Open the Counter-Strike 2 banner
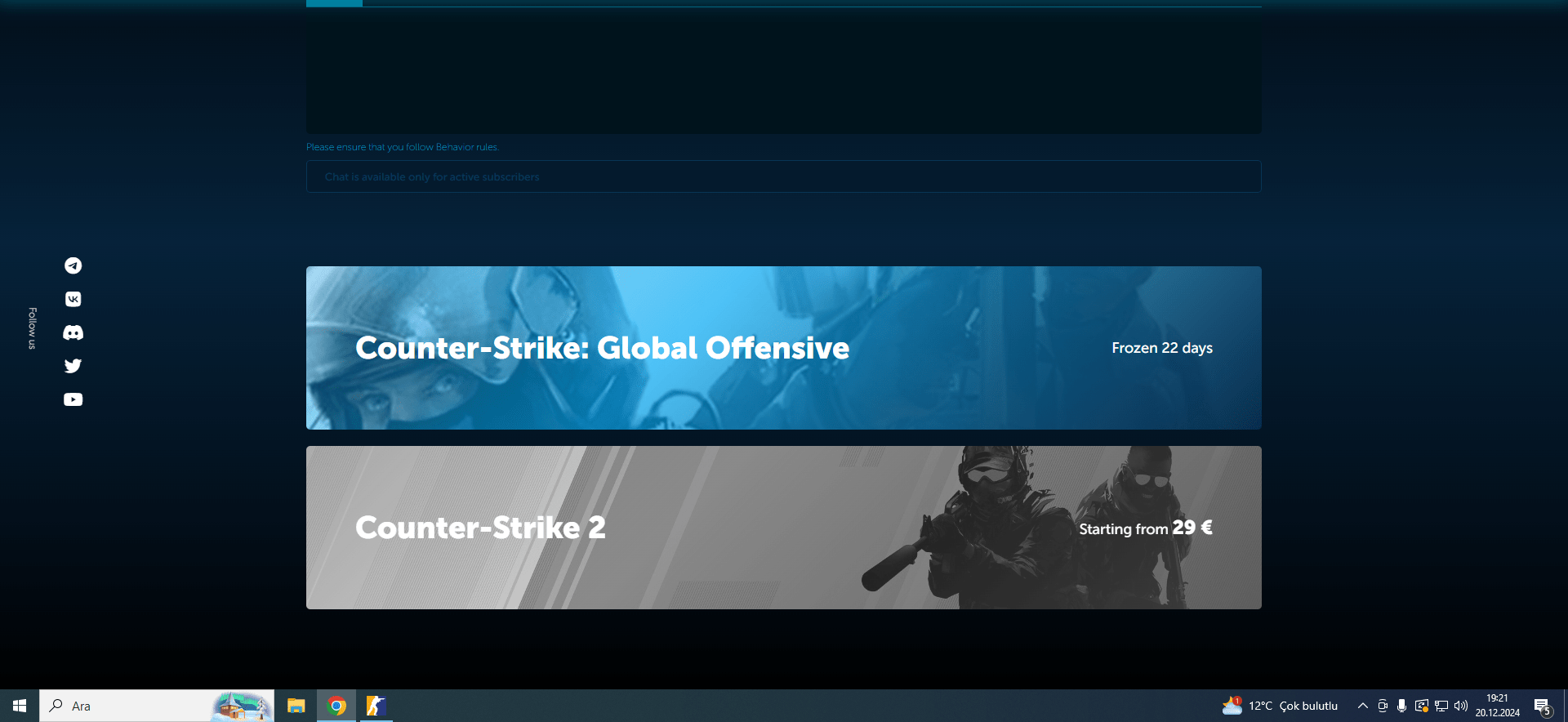 click(x=784, y=528)
